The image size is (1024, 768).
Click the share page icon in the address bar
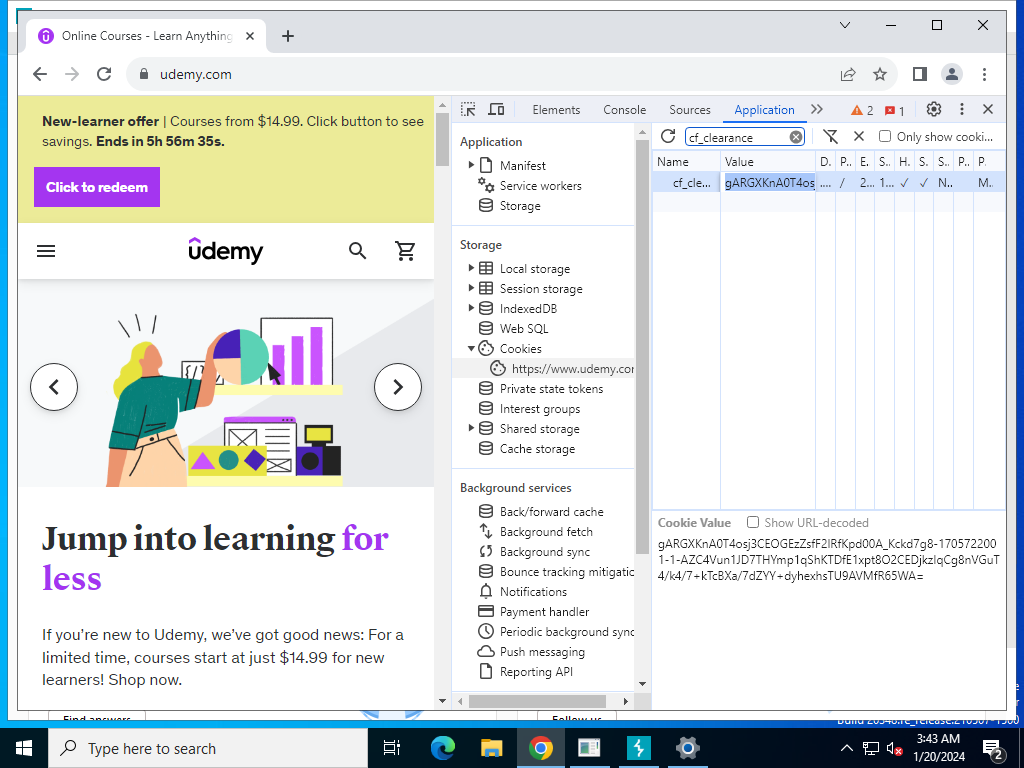pos(848,74)
